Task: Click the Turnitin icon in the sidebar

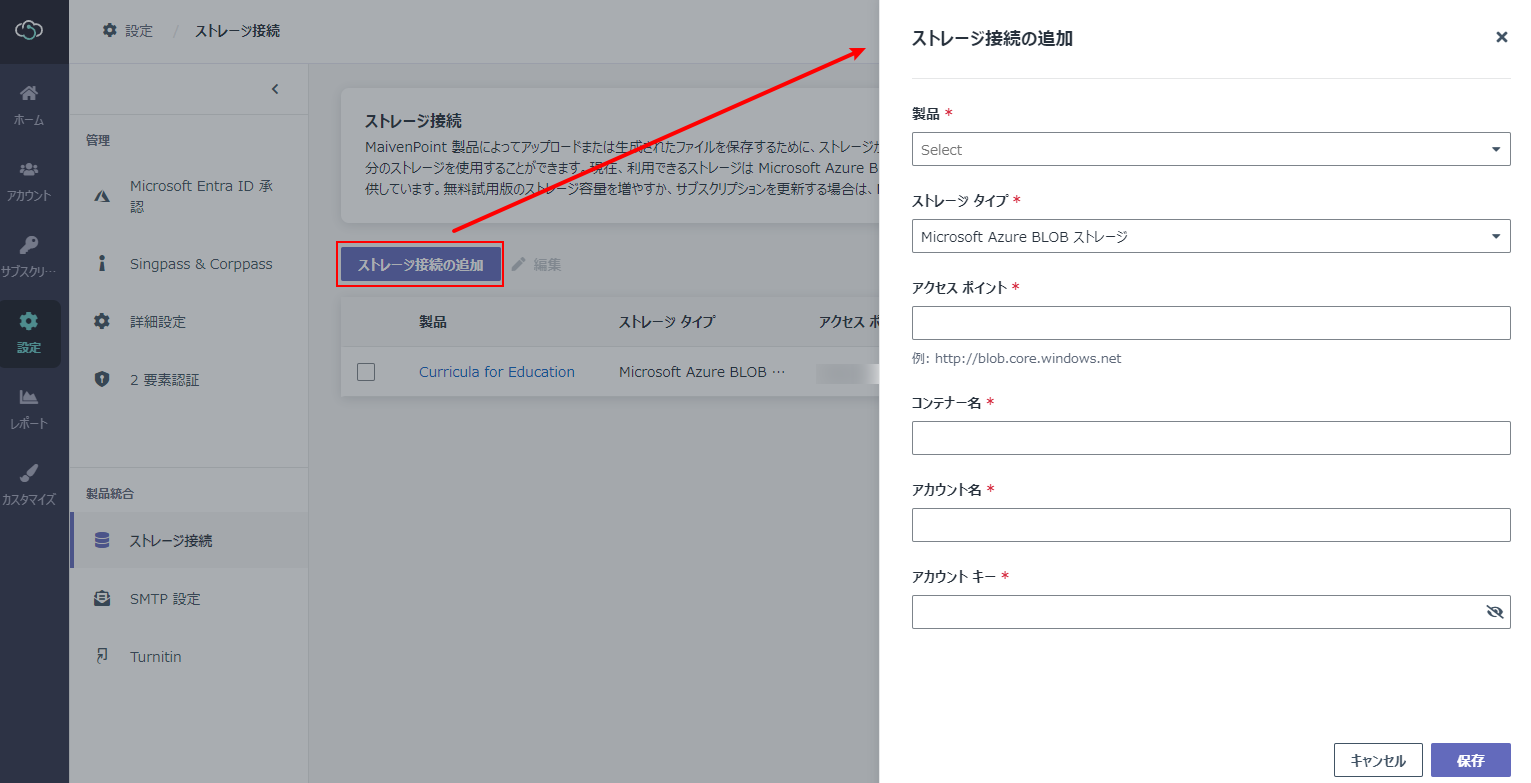Action: point(102,656)
